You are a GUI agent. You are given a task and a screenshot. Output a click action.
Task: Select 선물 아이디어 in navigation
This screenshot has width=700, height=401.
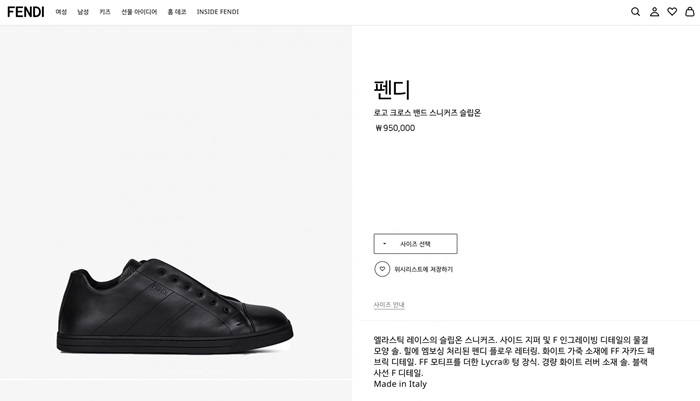click(x=139, y=12)
